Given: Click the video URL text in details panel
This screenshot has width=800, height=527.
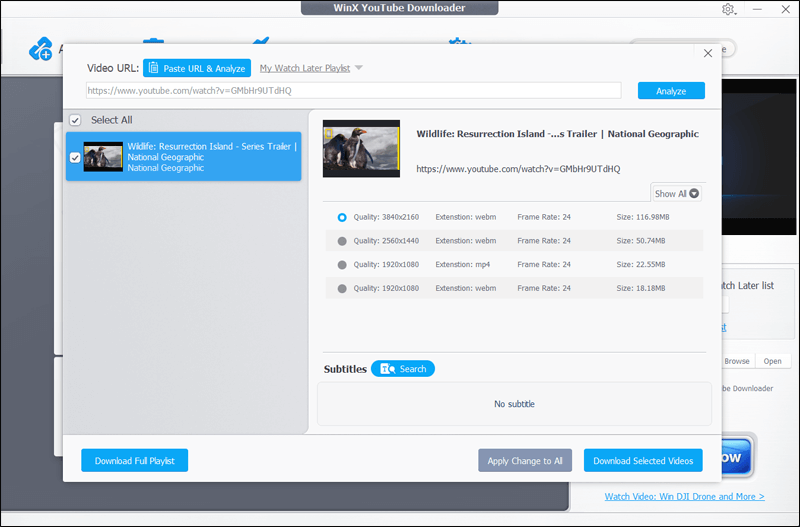Looking at the screenshot, I should [x=518, y=169].
